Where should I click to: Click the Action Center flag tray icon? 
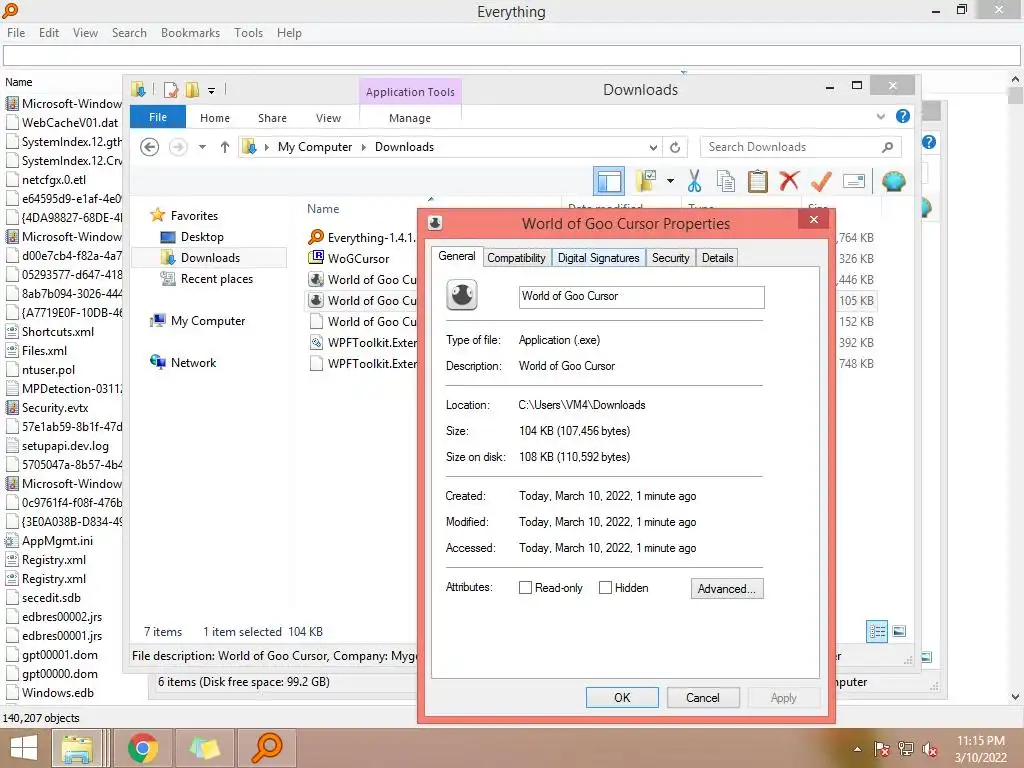pos(882,749)
